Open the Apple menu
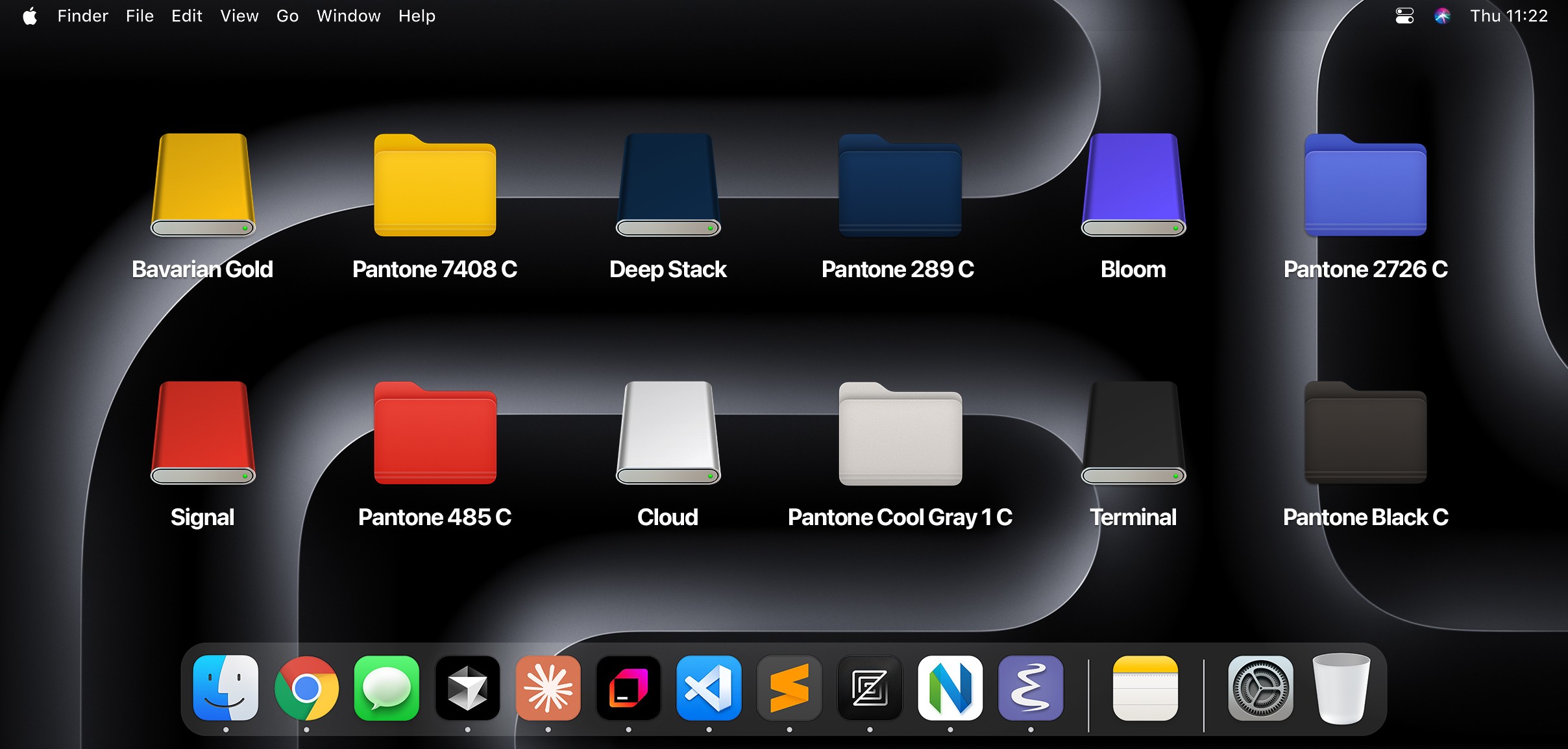This screenshot has height=749, width=1568. point(30,16)
